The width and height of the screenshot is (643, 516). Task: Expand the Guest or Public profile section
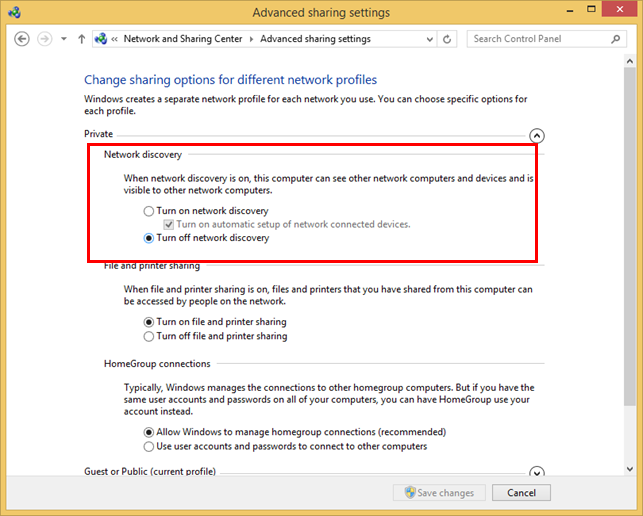[537, 472]
